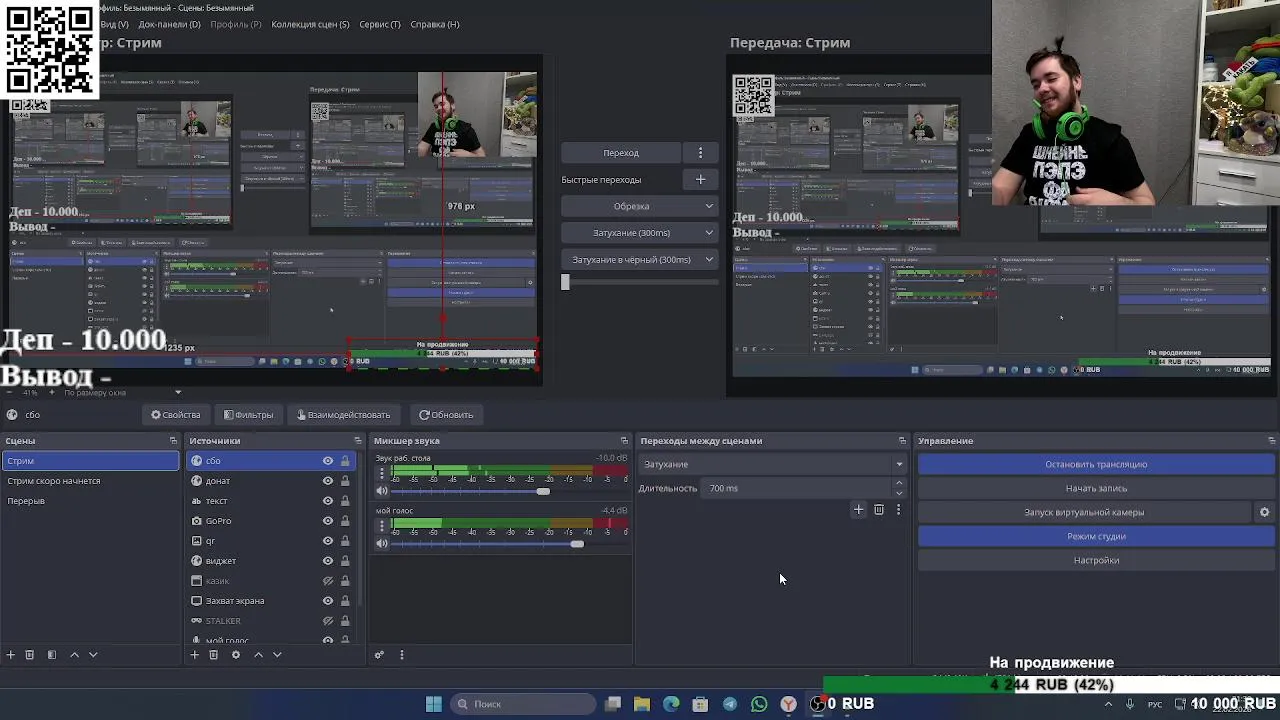The width and height of the screenshot is (1280, 720).
Task: Expand the Затухание в чёрный (300ms) dropdown
Action: (639, 260)
